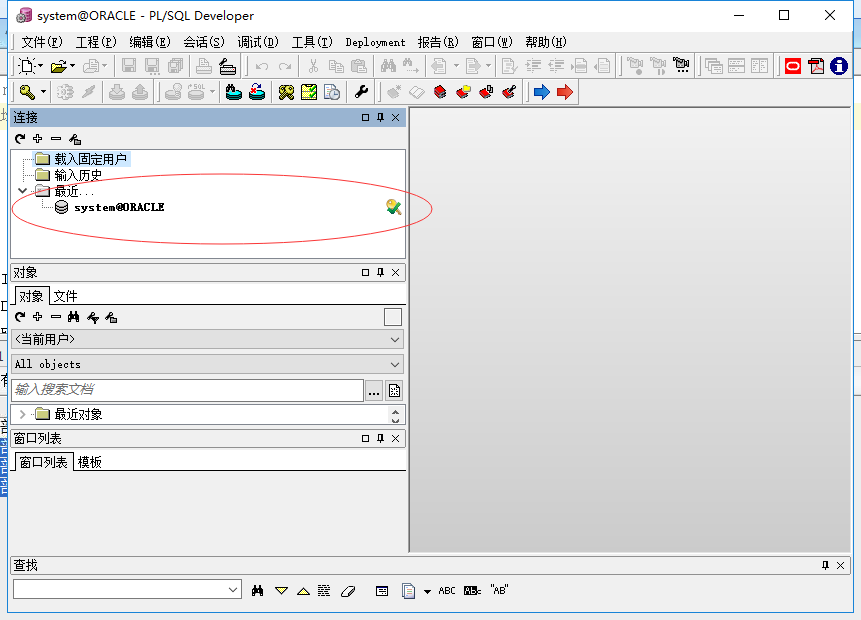Open the 工具(T) menu
The width and height of the screenshot is (861, 620).
pyautogui.click(x=312, y=42)
